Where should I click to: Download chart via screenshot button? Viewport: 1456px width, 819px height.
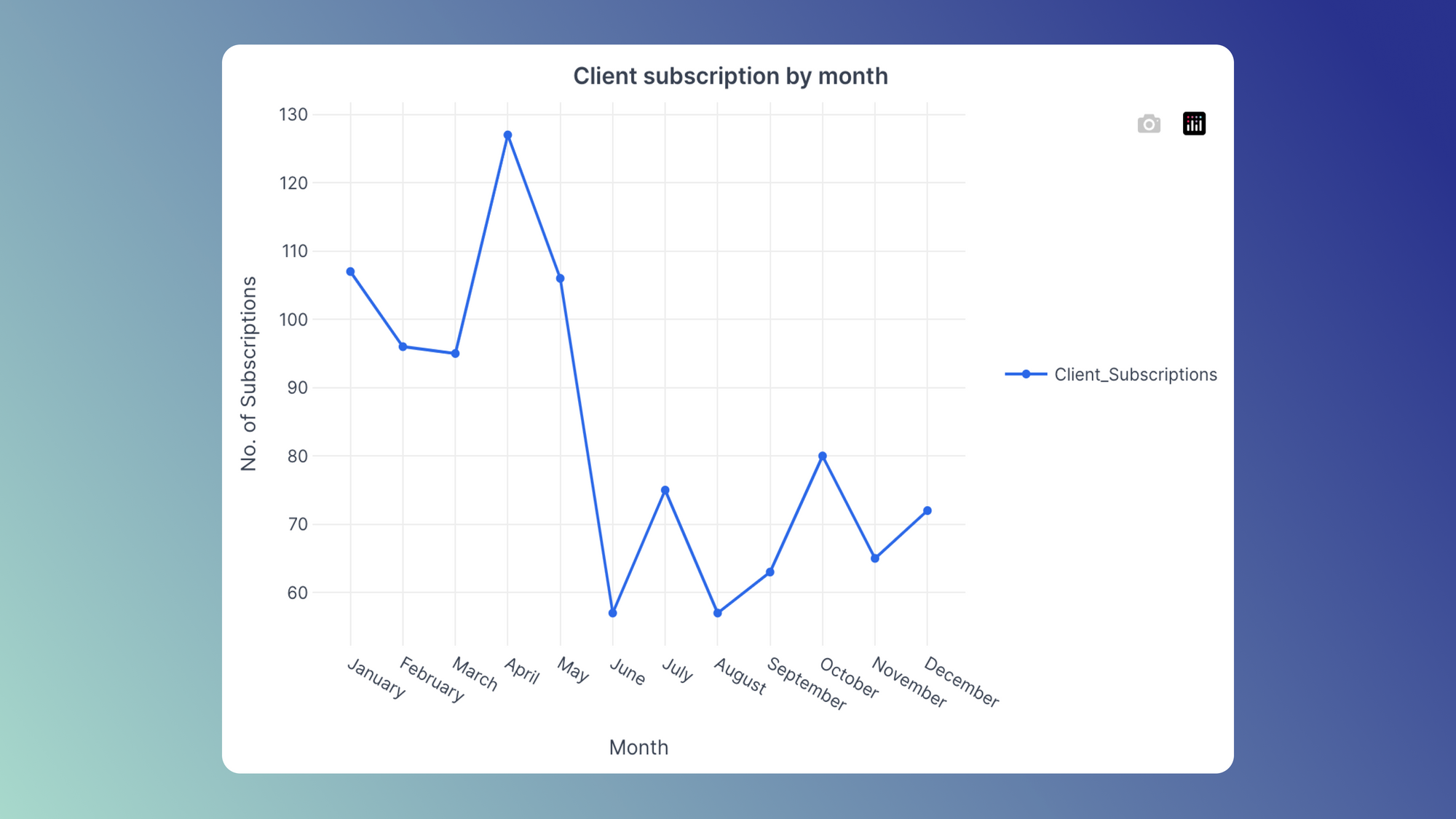(x=1149, y=124)
